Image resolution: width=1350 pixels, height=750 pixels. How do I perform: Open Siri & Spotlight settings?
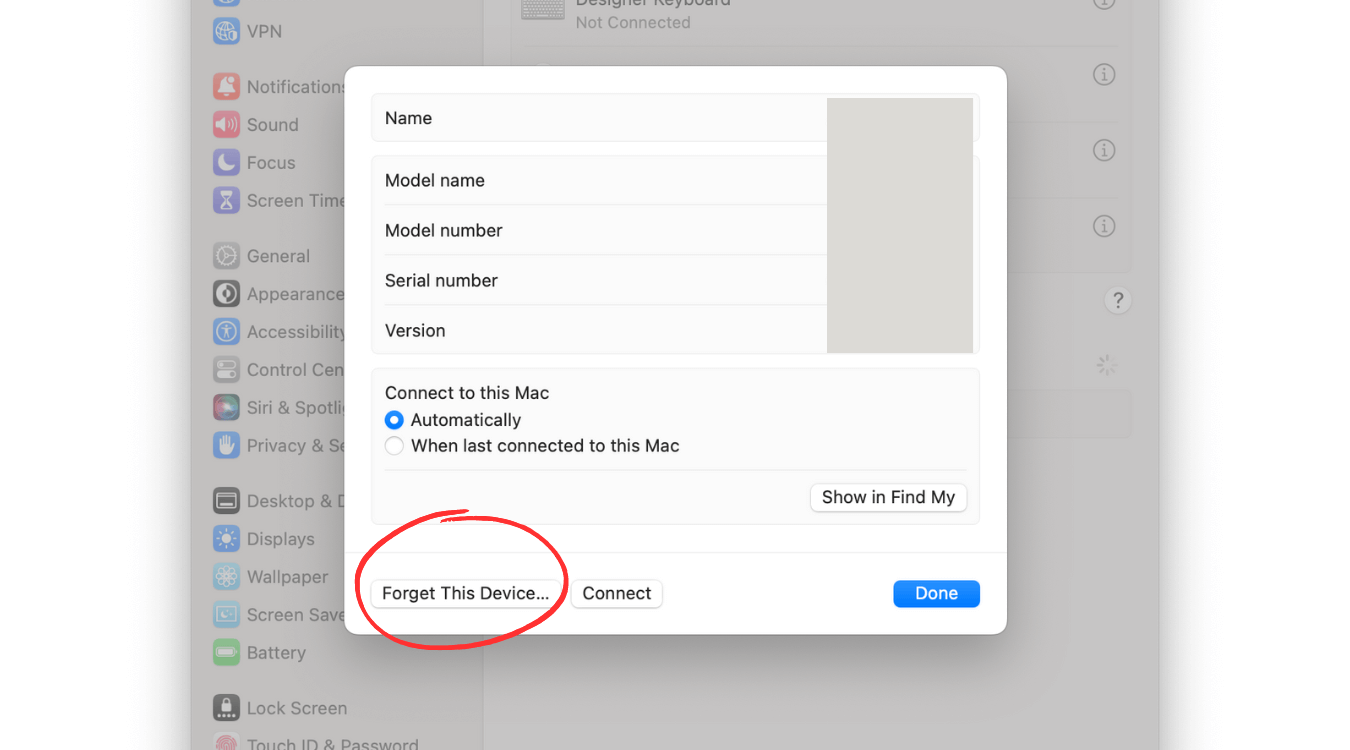click(226, 407)
